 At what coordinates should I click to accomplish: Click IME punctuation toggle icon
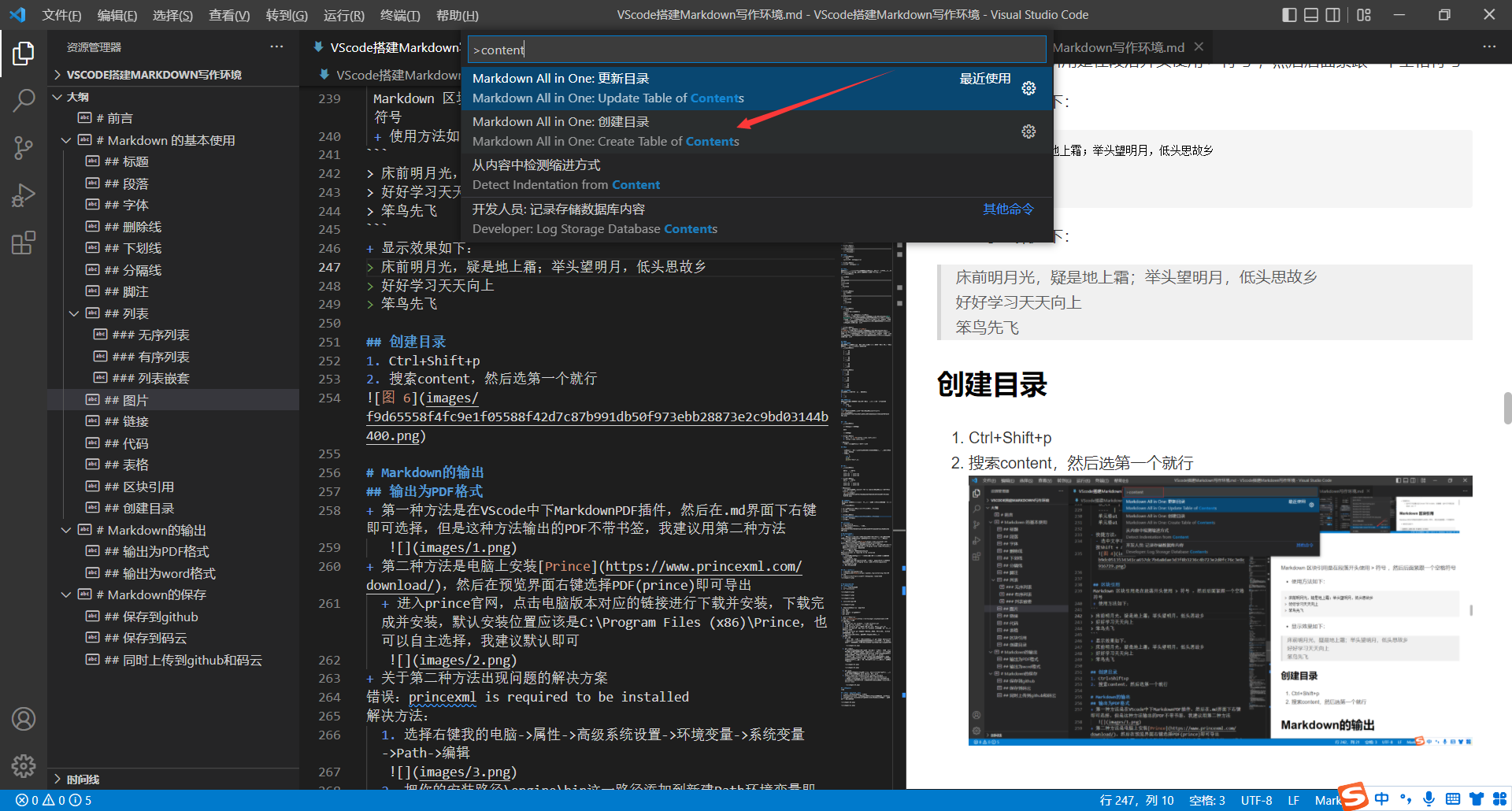[x=1406, y=799]
